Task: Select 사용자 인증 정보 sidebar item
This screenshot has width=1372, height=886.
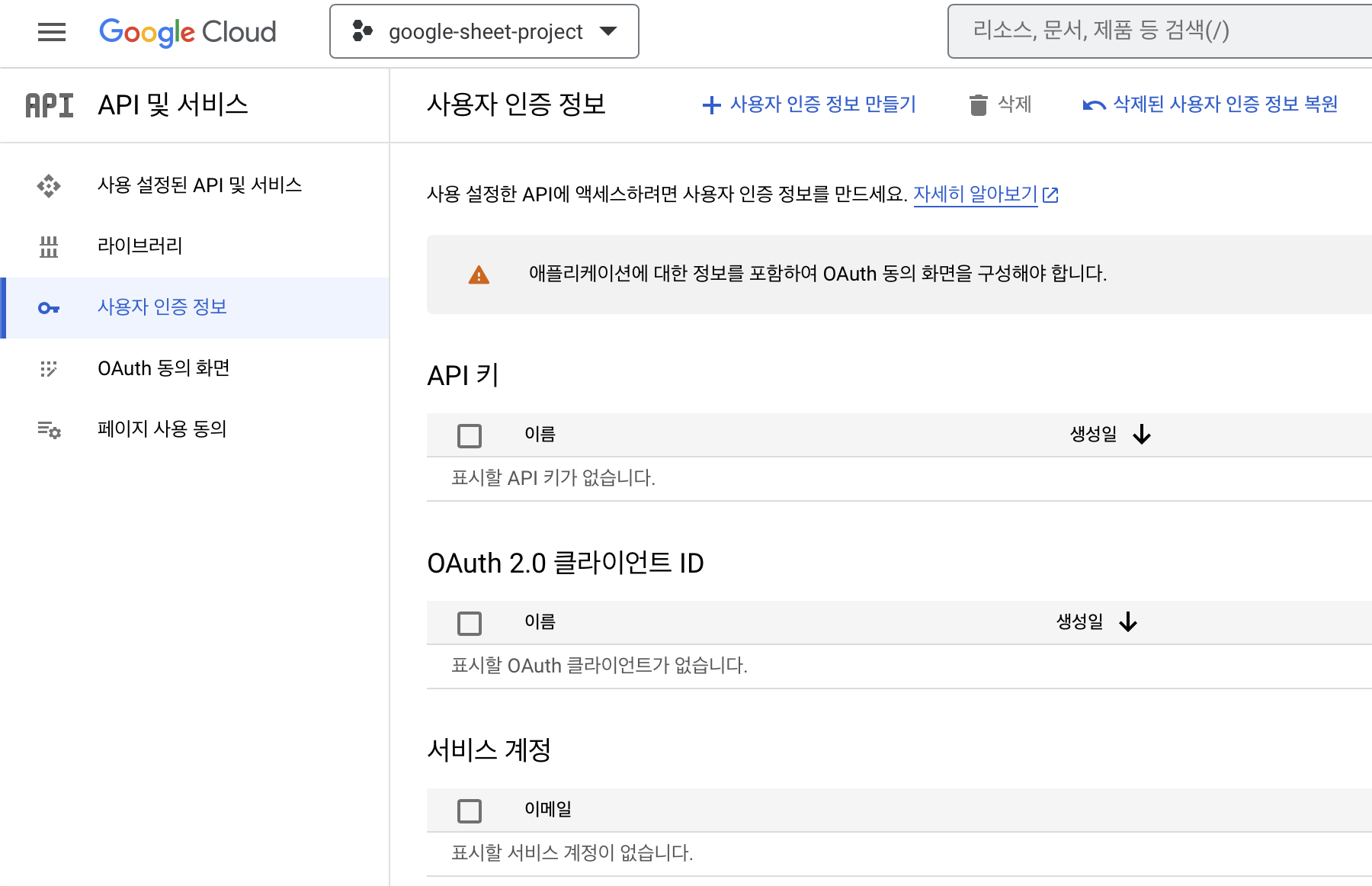Action: (x=195, y=308)
